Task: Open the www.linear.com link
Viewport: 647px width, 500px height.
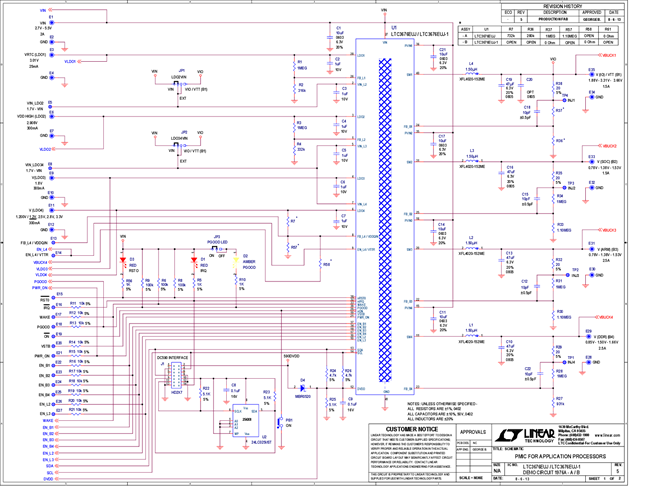Action: tap(608, 436)
